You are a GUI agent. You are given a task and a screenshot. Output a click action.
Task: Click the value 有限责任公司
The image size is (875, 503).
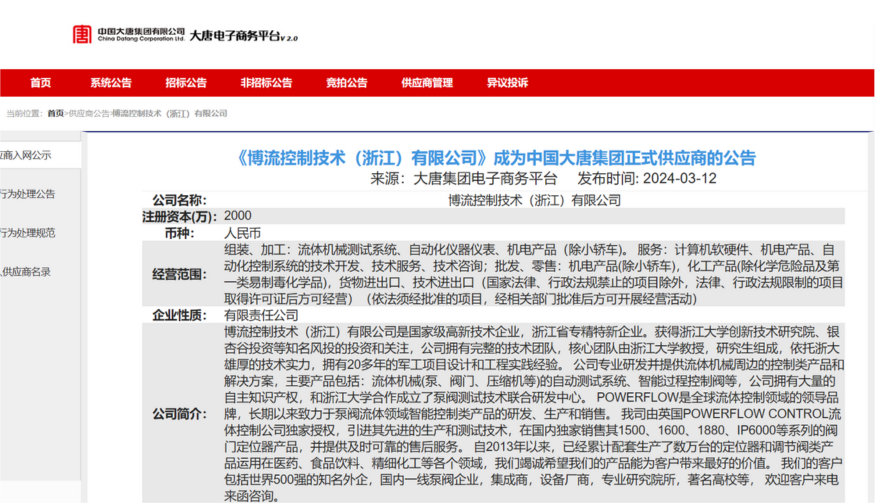coord(261,315)
